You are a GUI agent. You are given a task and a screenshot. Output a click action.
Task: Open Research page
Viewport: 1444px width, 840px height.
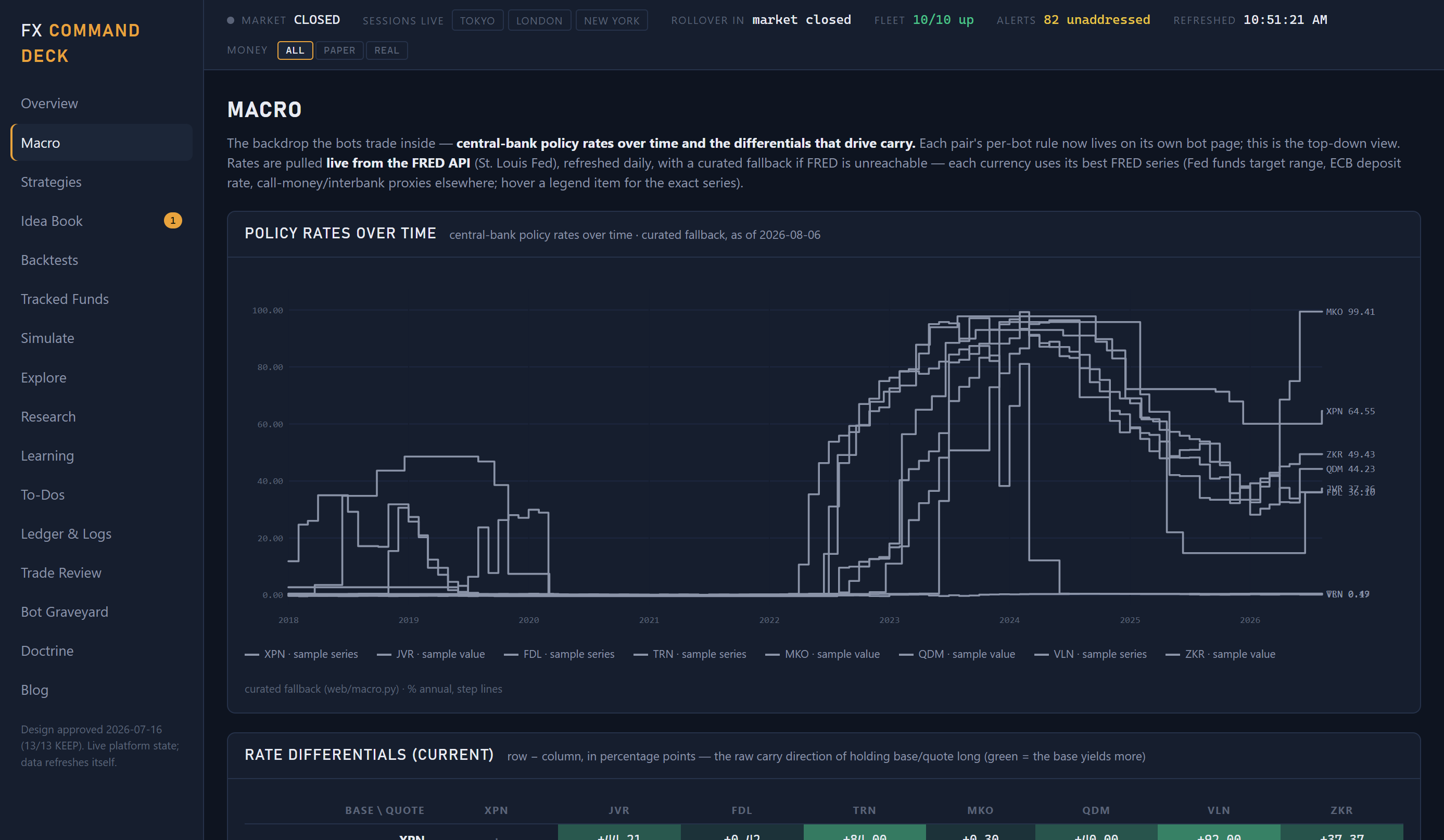tap(48, 416)
